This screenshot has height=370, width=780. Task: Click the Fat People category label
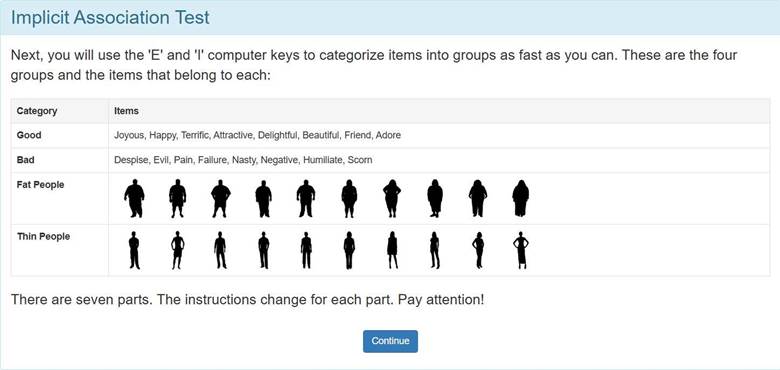tap(40, 185)
